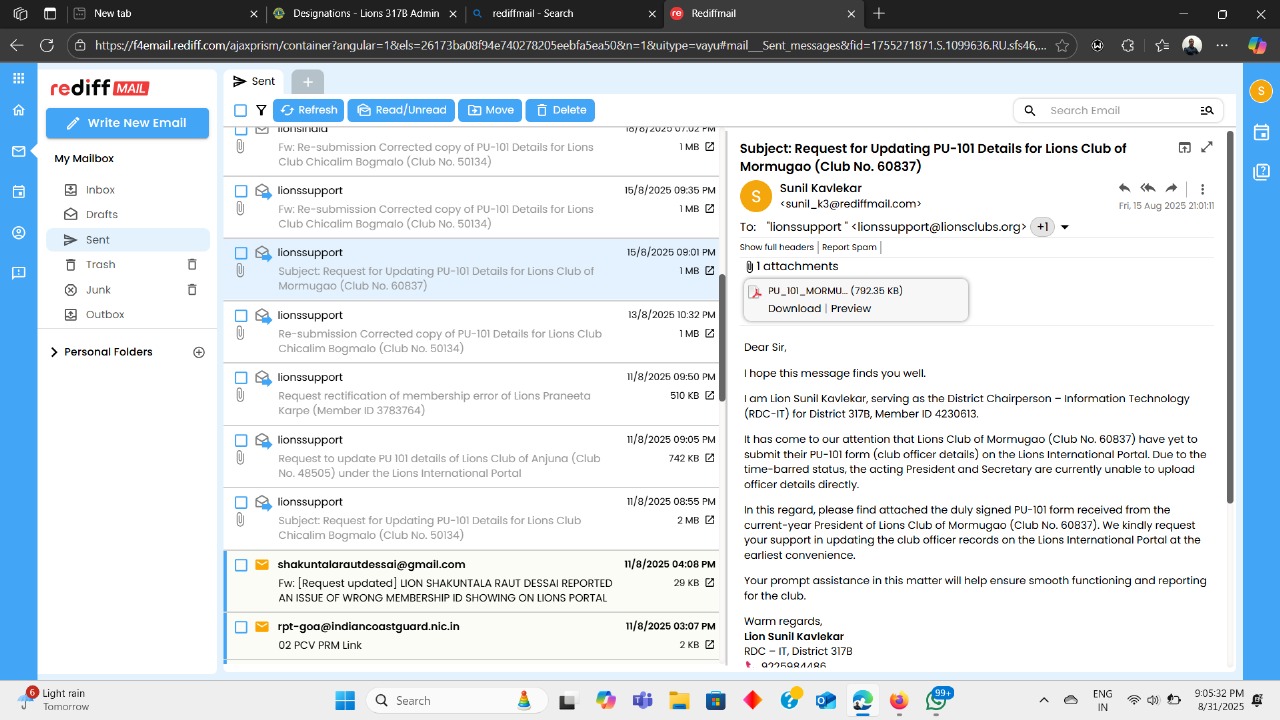Expand the recipients list dropdown arrow
This screenshot has height=720, width=1280.
click(x=1064, y=227)
